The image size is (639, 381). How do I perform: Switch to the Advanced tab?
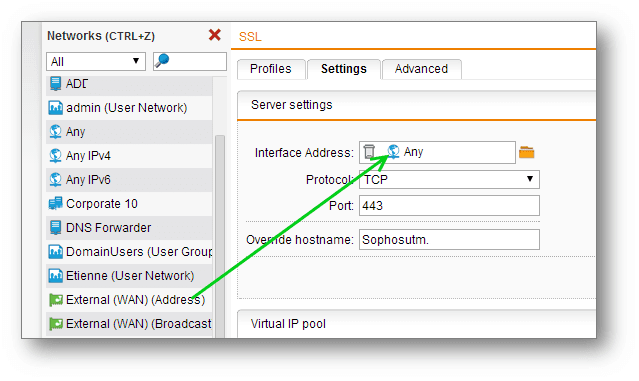[x=421, y=69]
